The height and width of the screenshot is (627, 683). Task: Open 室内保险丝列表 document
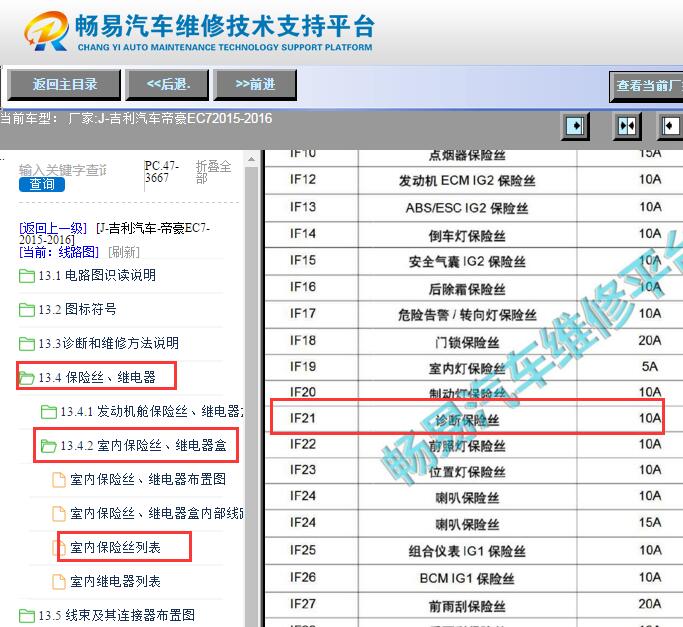coord(115,548)
